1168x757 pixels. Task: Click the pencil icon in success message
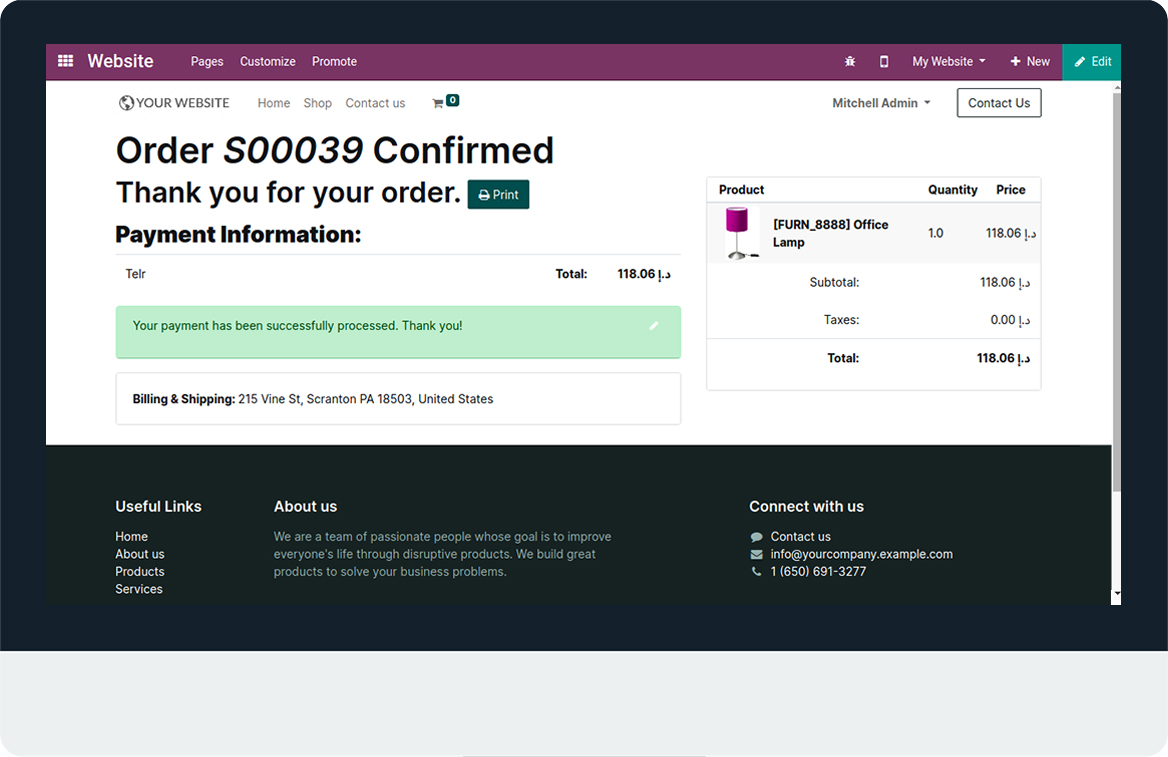653,326
